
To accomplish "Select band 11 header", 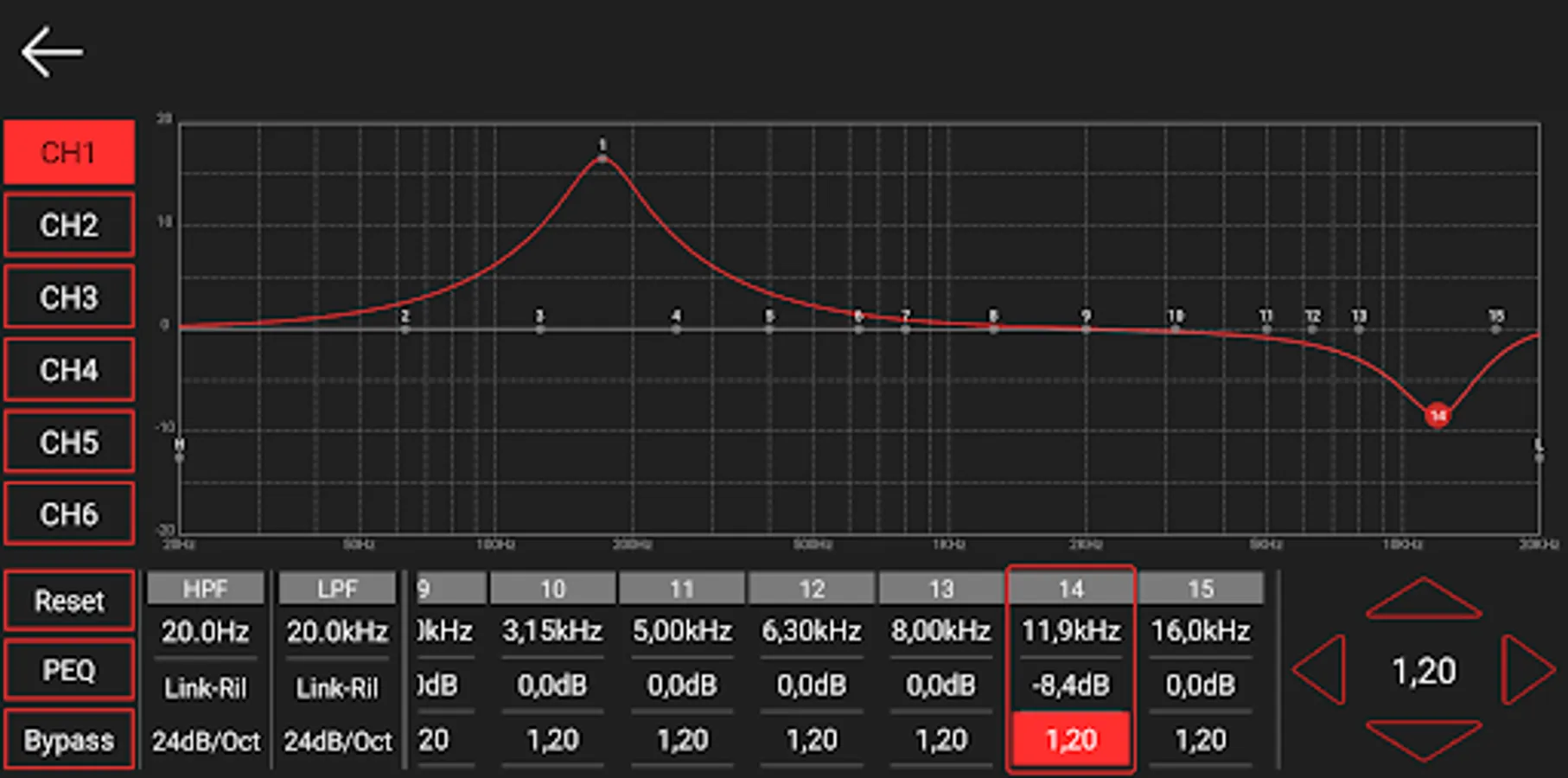I will click(682, 589).
